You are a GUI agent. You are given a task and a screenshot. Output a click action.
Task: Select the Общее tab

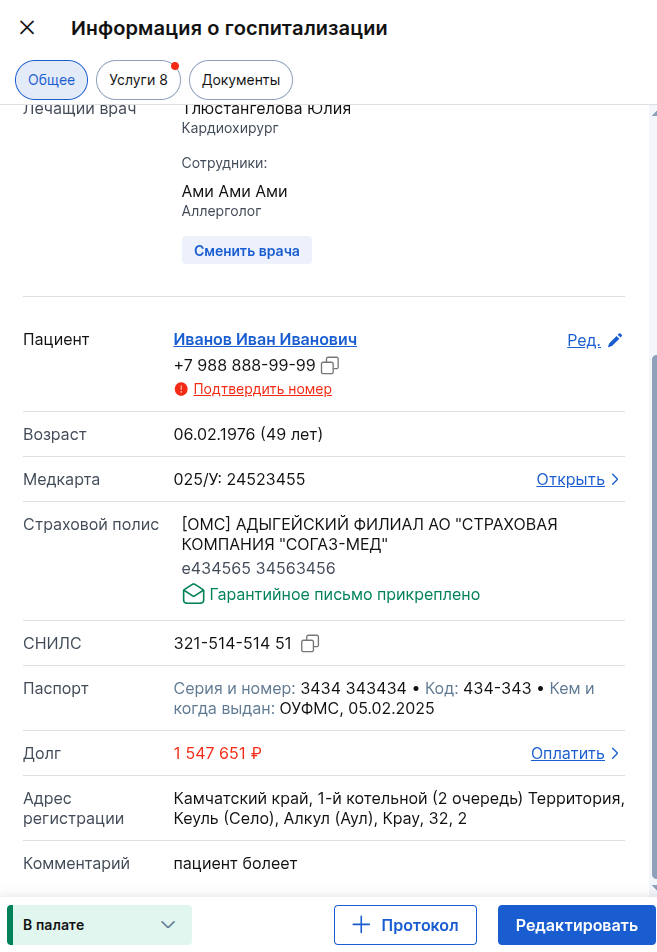click(x=51, y=79)
